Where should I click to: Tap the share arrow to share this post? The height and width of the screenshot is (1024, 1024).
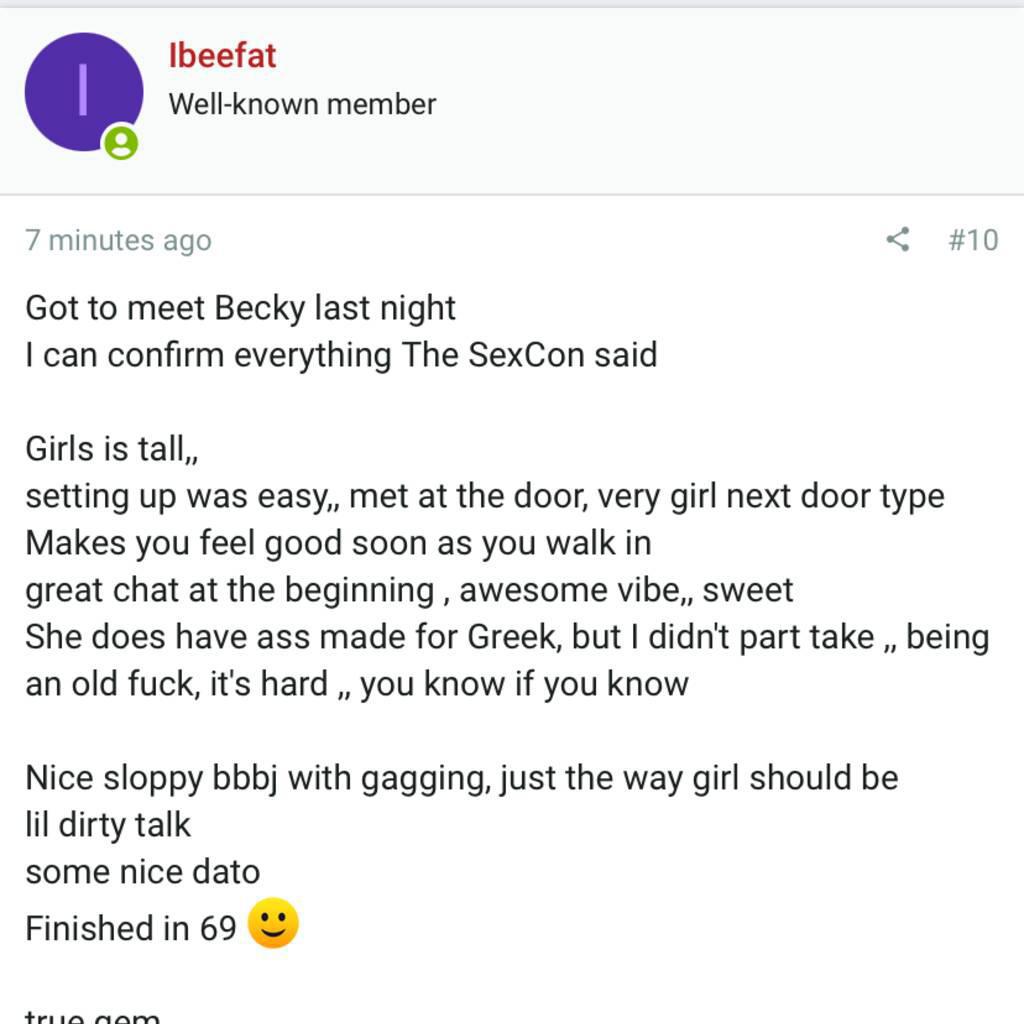tap(897, 240)
